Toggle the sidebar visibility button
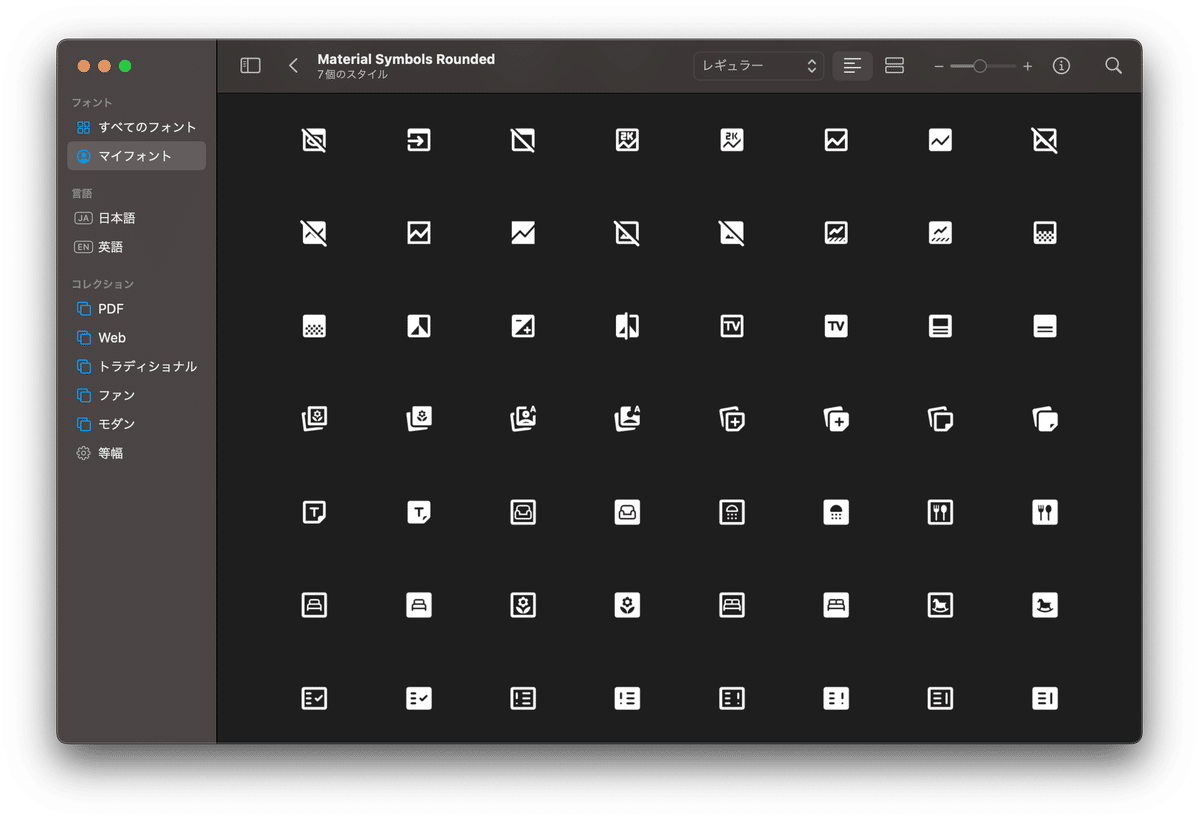Screen dimensions: 1200x820 coord(251,66)
